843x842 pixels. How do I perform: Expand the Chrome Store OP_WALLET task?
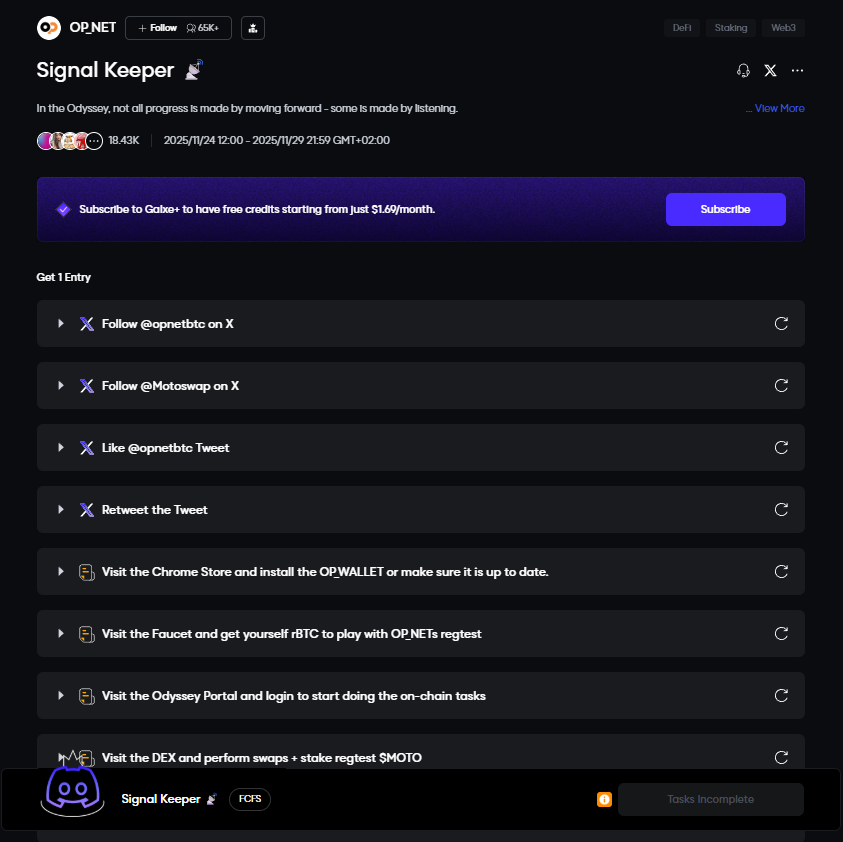pos(61,572)
